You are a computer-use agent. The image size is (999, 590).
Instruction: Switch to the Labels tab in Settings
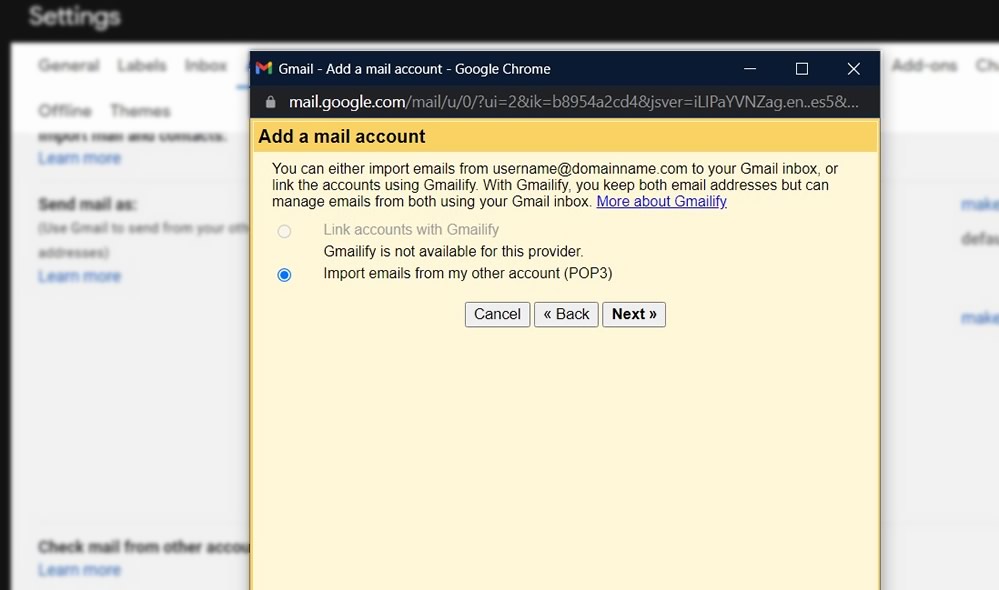[x=141, y=65]
